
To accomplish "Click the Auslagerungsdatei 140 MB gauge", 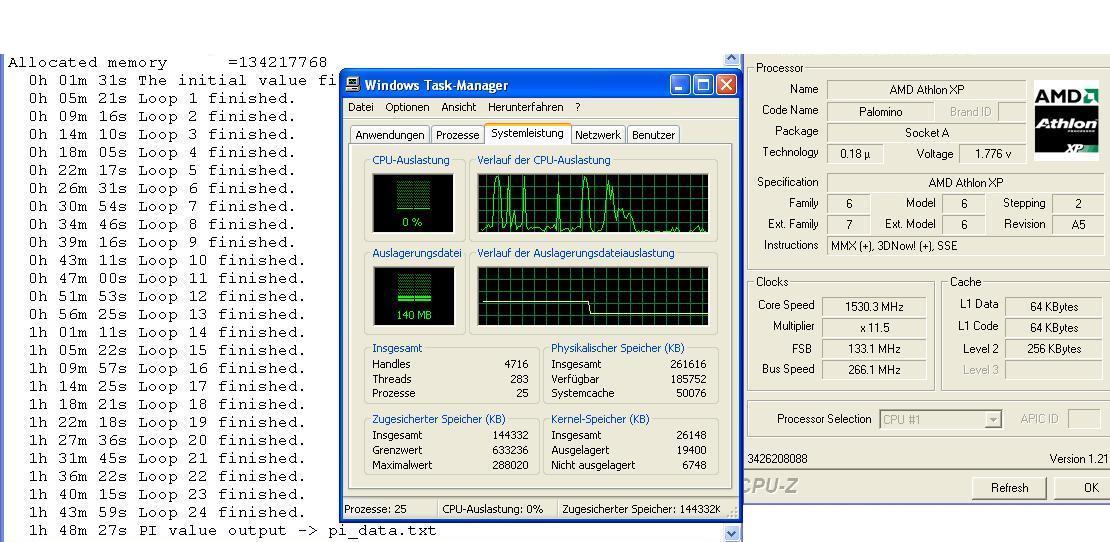I will (413, 296).
